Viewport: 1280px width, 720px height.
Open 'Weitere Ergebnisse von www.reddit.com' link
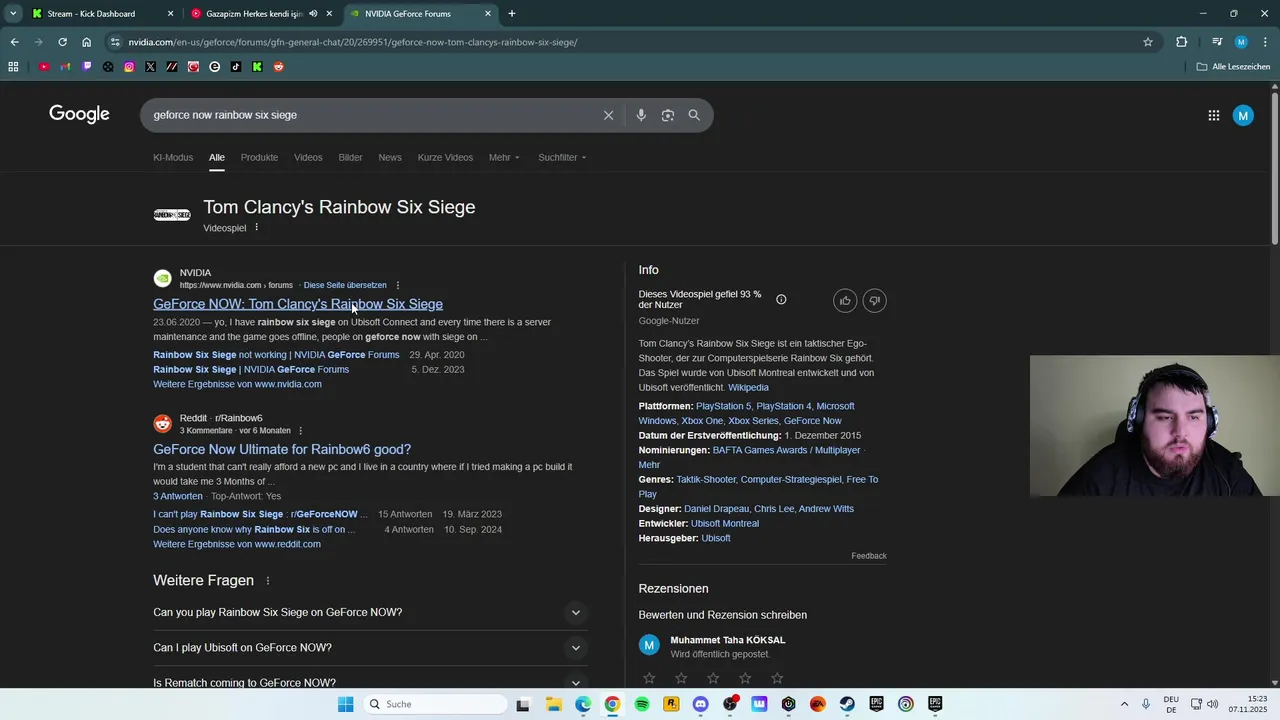237,544
